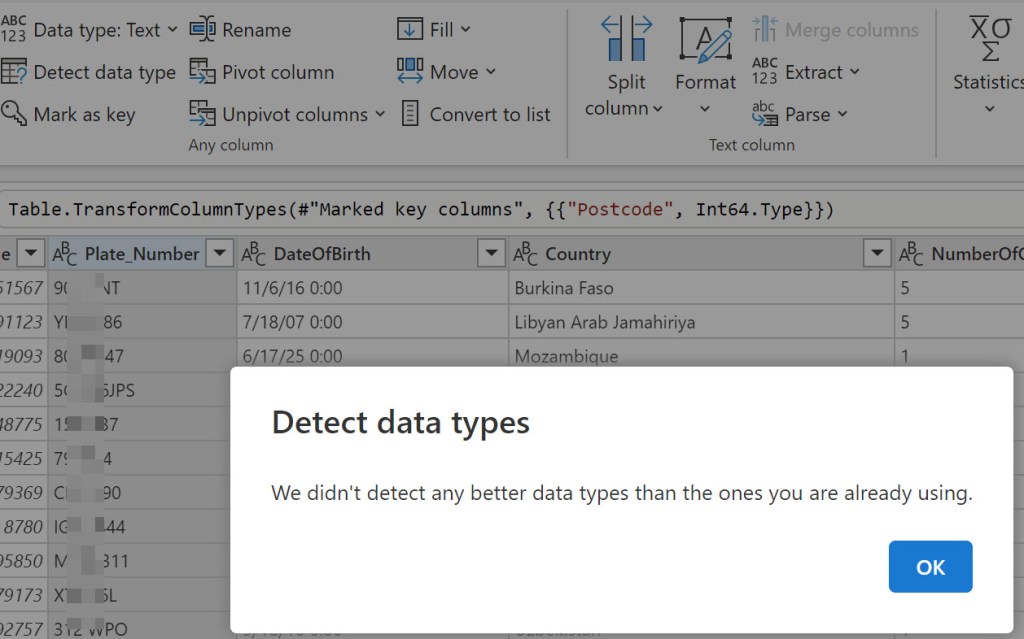Open the Parse dropdown menu
1024x639 pixels.
pos(842,114)
